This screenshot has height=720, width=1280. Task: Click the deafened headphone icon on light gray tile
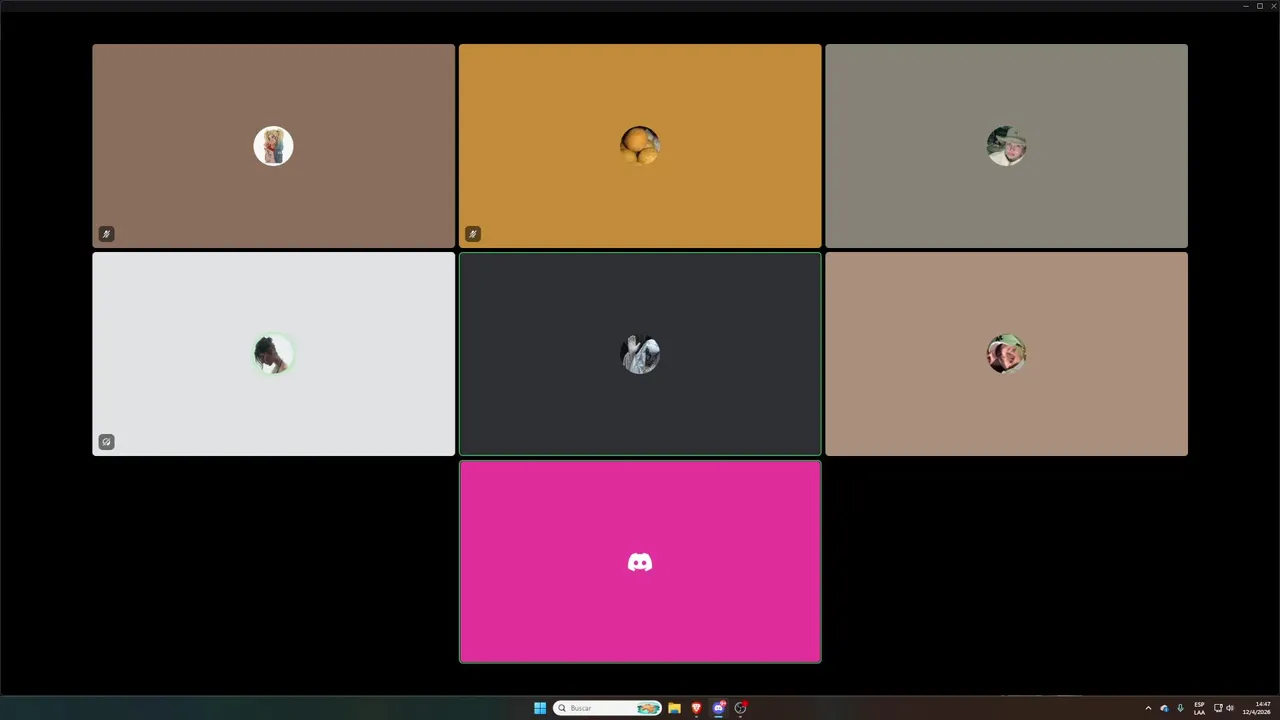pos(106,442)
